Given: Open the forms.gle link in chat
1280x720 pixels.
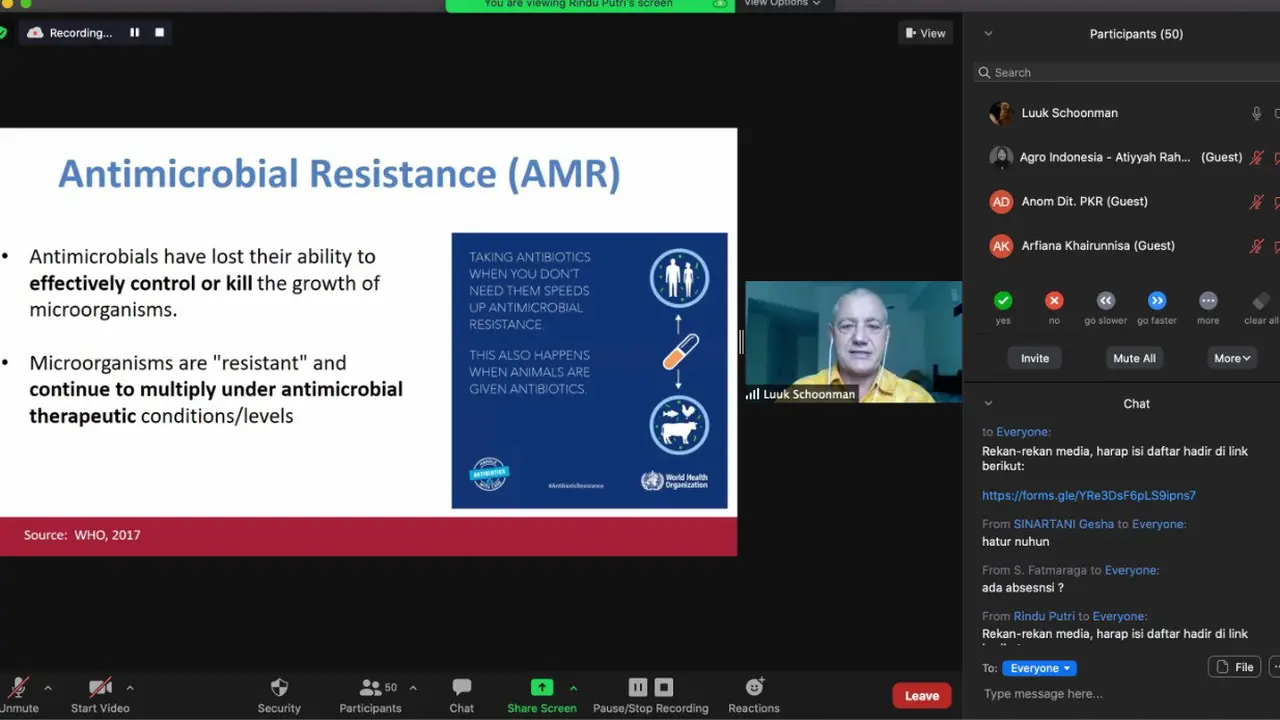Looking at the screenshot, I should click(1089, 495).
